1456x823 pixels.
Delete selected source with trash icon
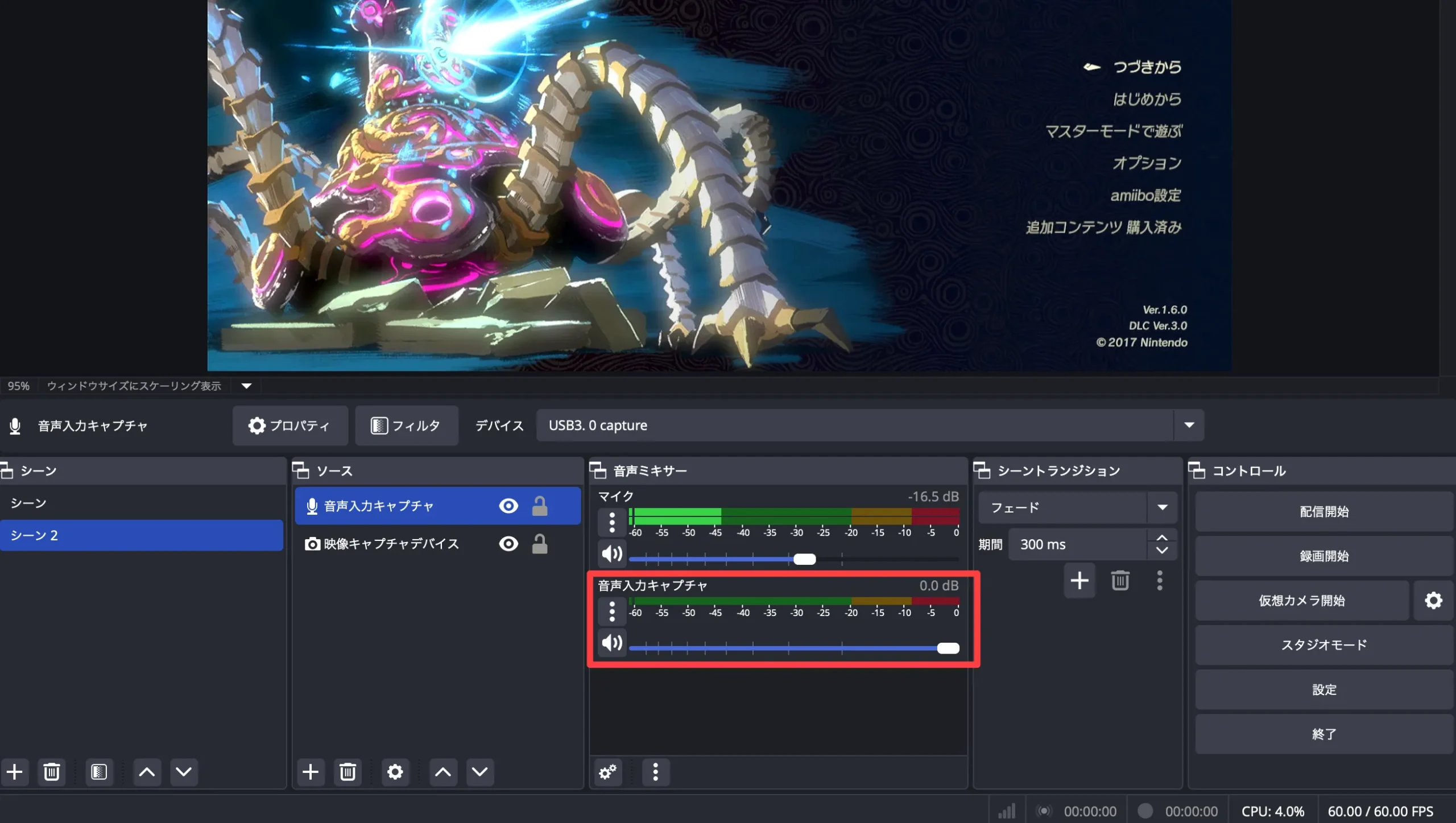(x=348, y=772)
